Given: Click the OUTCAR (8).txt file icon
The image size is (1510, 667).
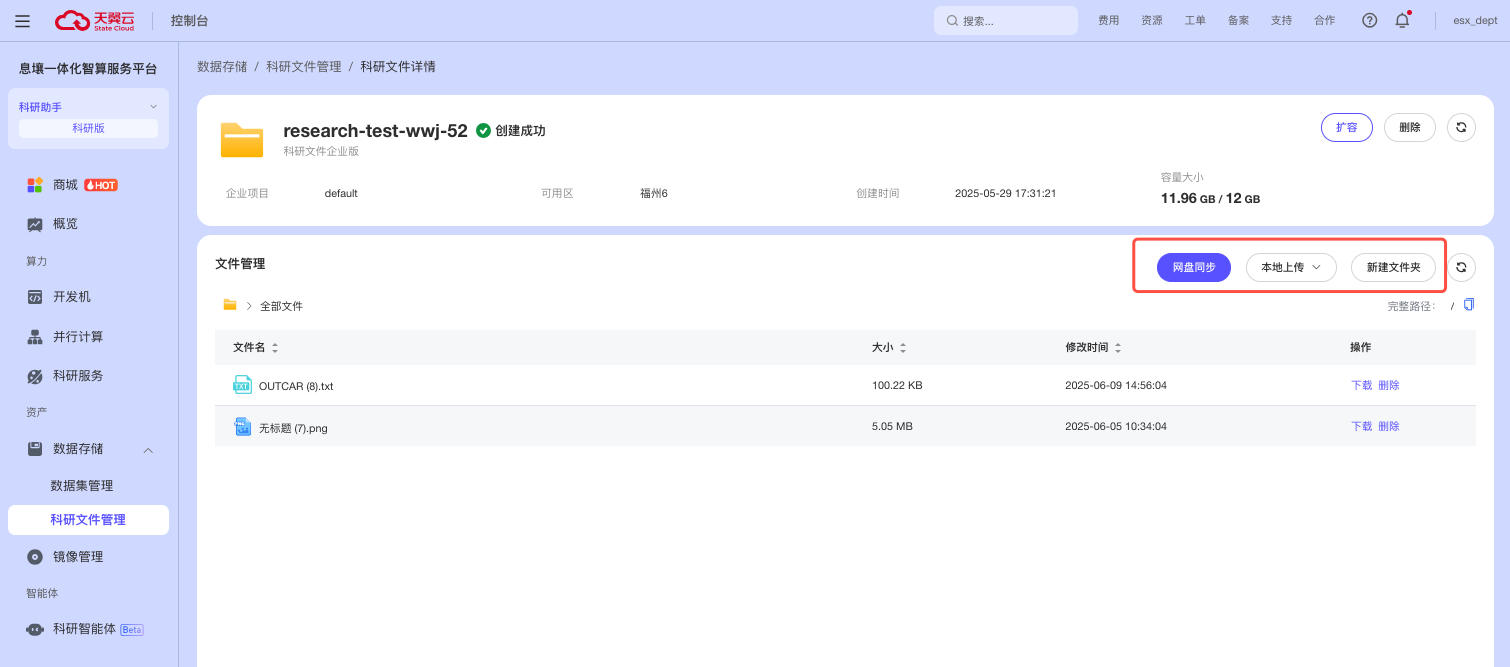Looking at the screenshot, I should [242, 385].
